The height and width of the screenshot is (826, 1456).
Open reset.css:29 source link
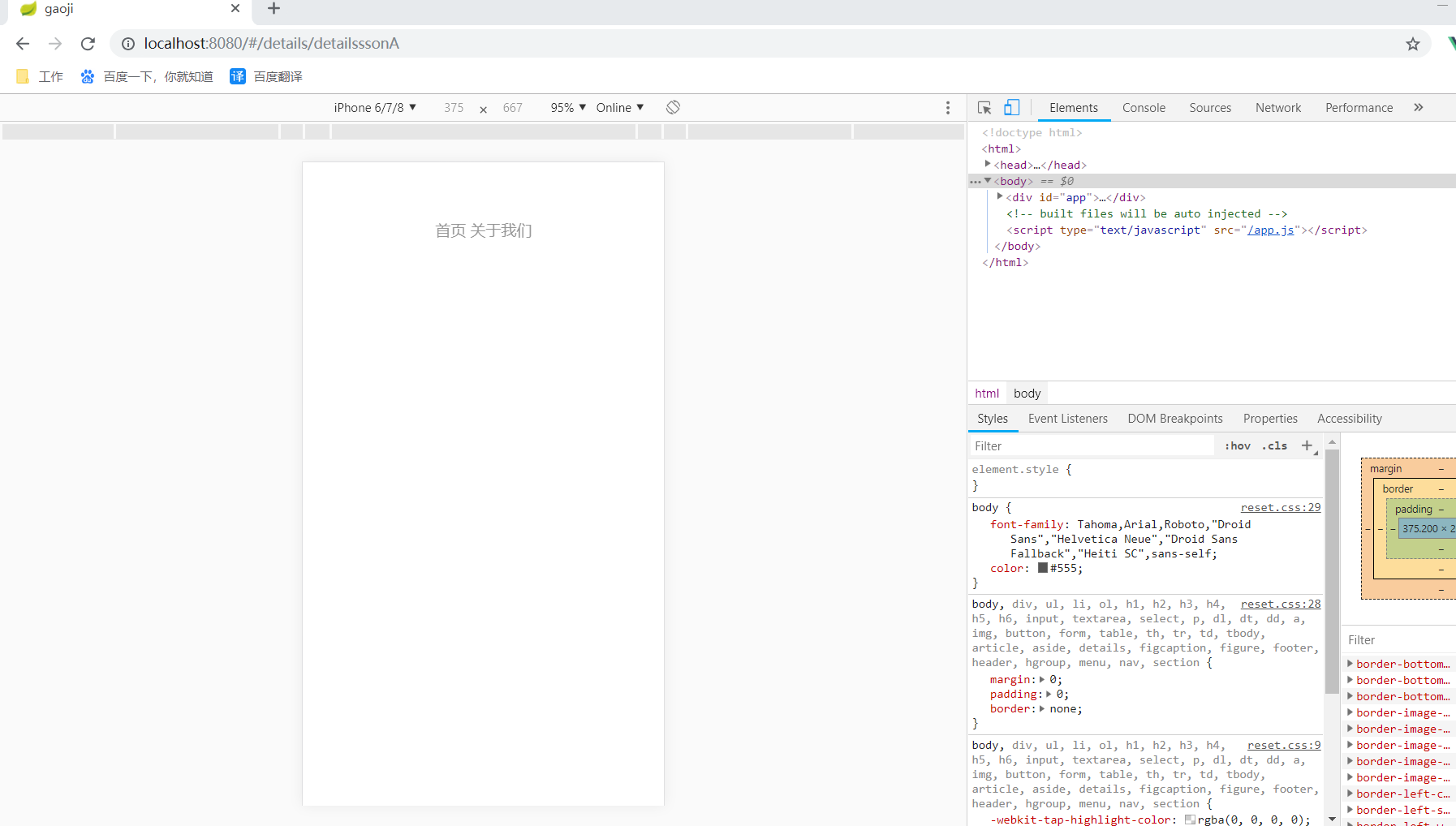(x=1280, y=508)
